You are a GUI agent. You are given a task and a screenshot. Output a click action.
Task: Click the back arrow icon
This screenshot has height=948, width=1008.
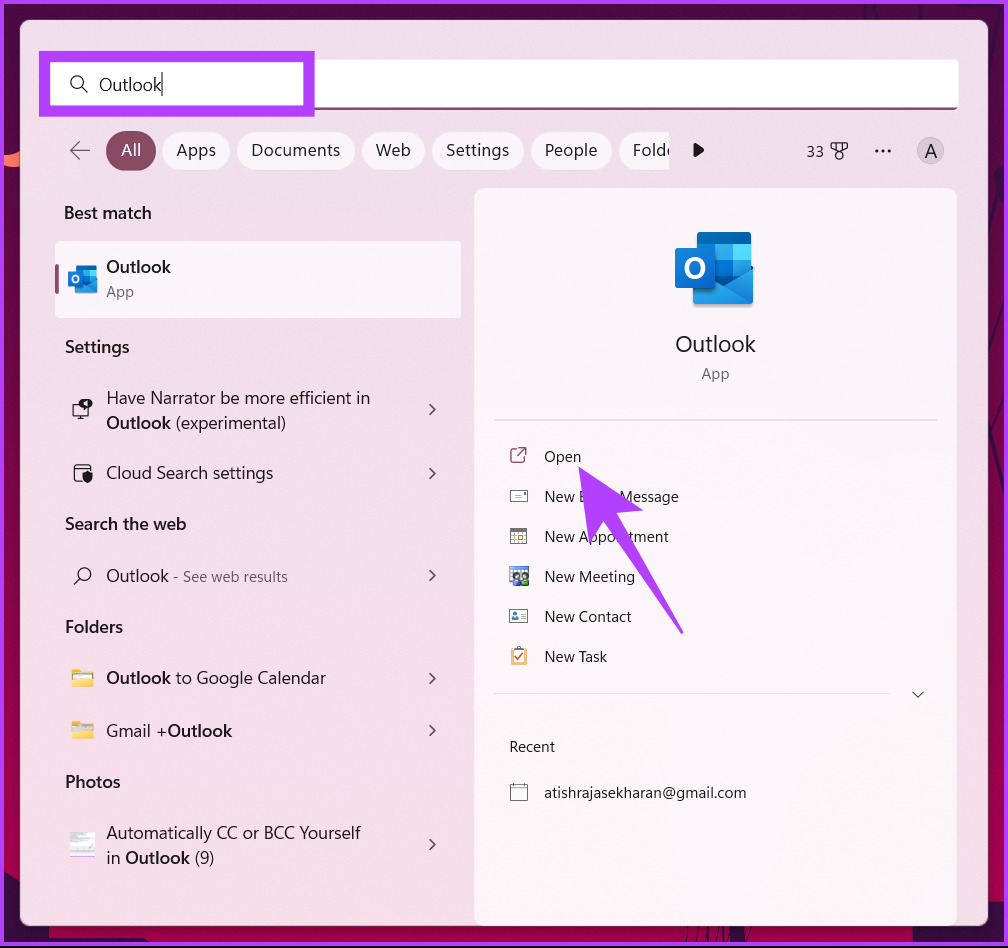pos(80,150)
